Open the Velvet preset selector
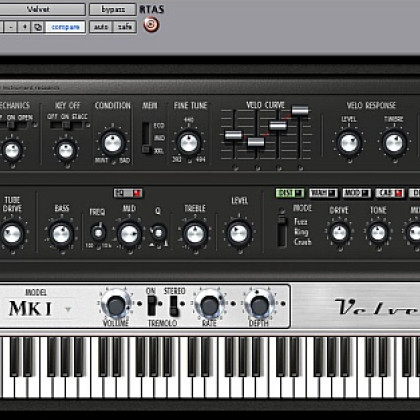 [42, 9]
